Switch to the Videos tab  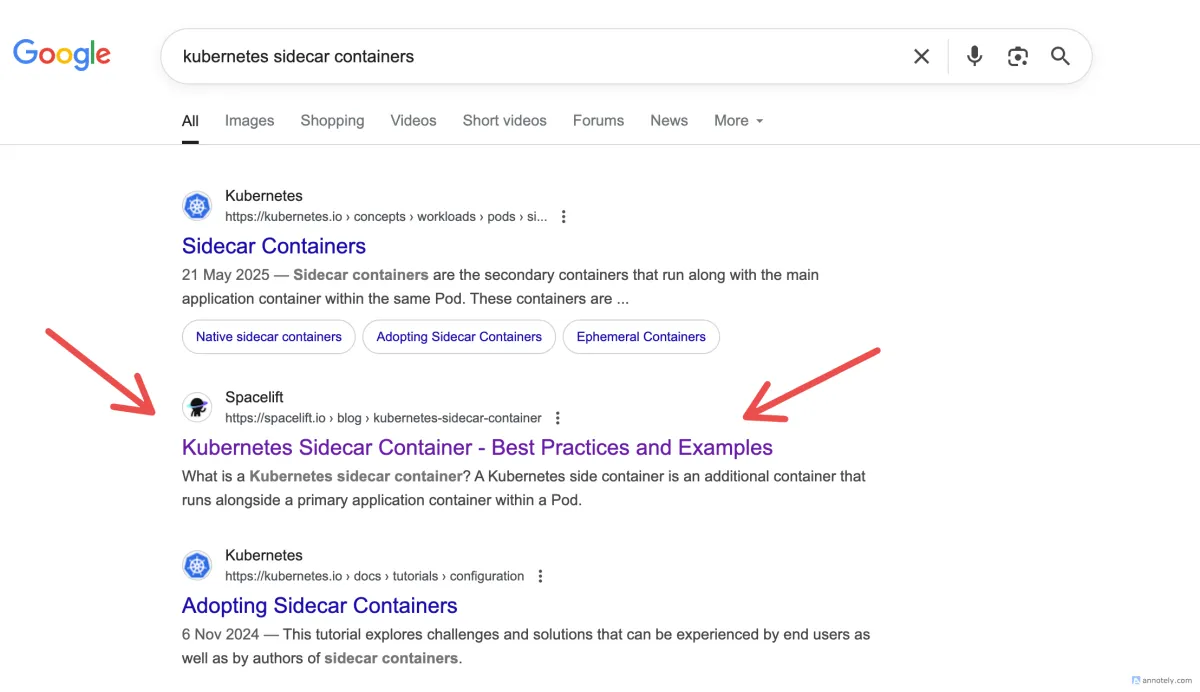tap(413, 120)
